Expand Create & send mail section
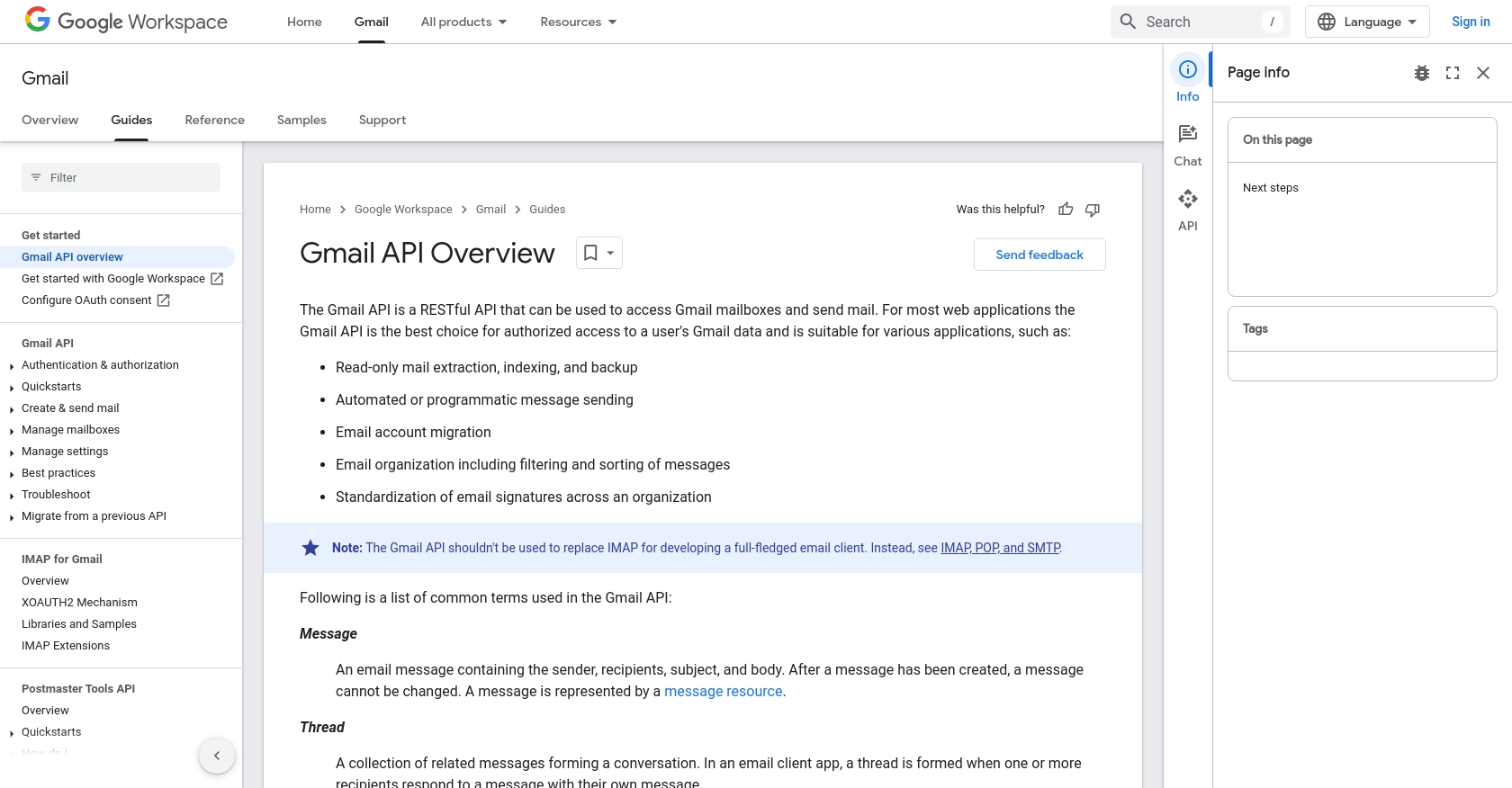This screenshot has width=1512, height=788. (11, 409)
